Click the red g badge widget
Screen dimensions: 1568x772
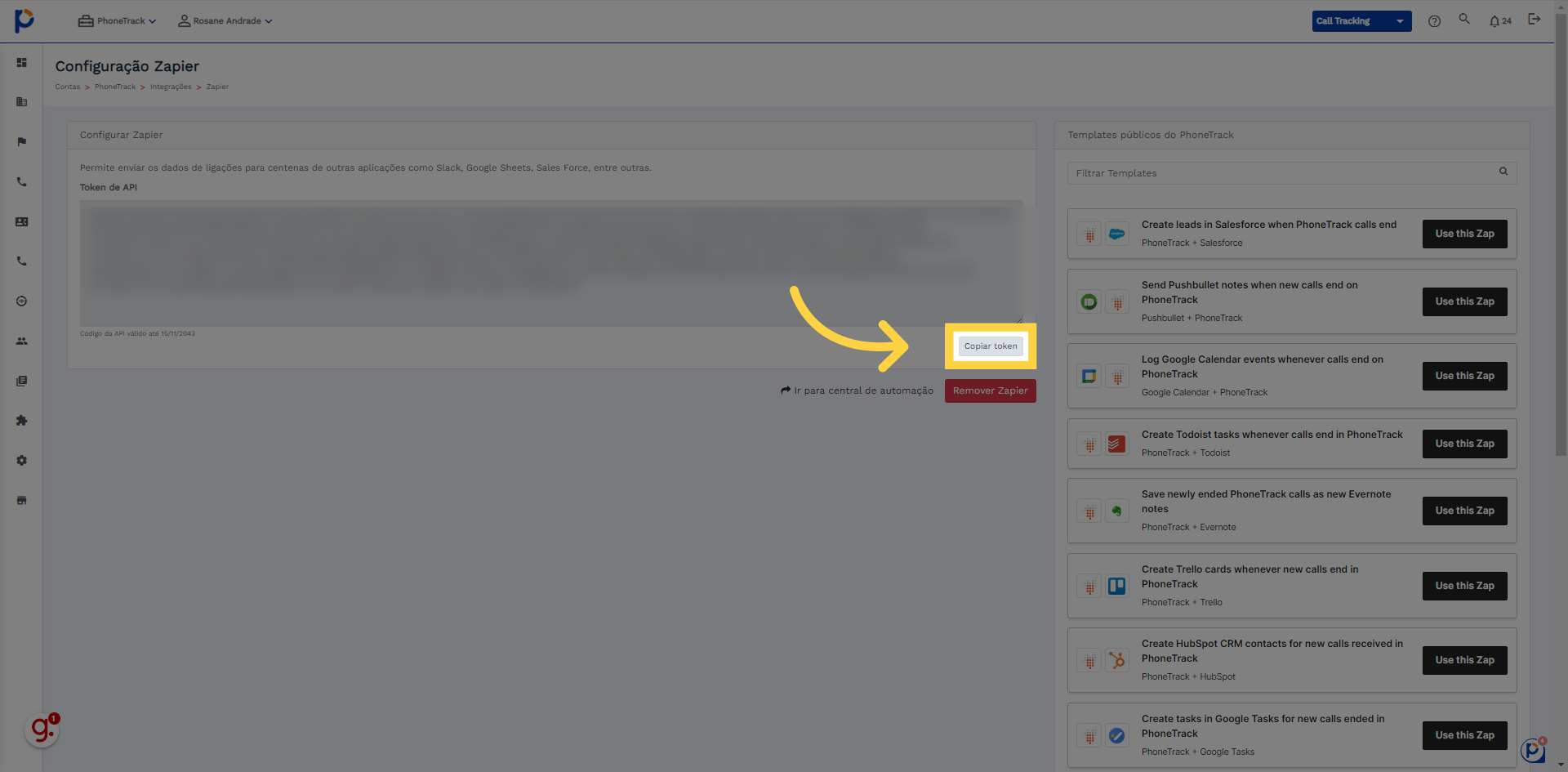coord(42,729)
